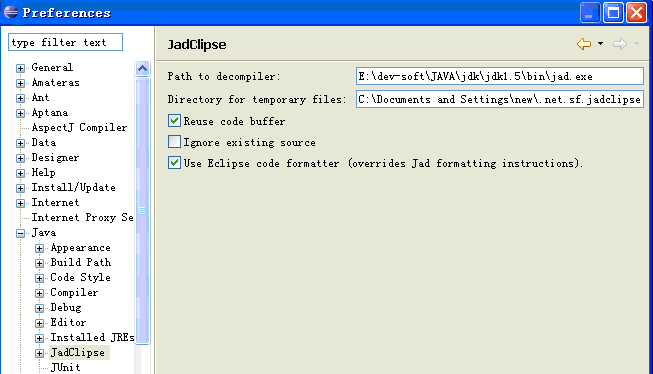Screen dimensions: 653x374
Task: Close the Preferences dialog
Action: coord(636,12)
